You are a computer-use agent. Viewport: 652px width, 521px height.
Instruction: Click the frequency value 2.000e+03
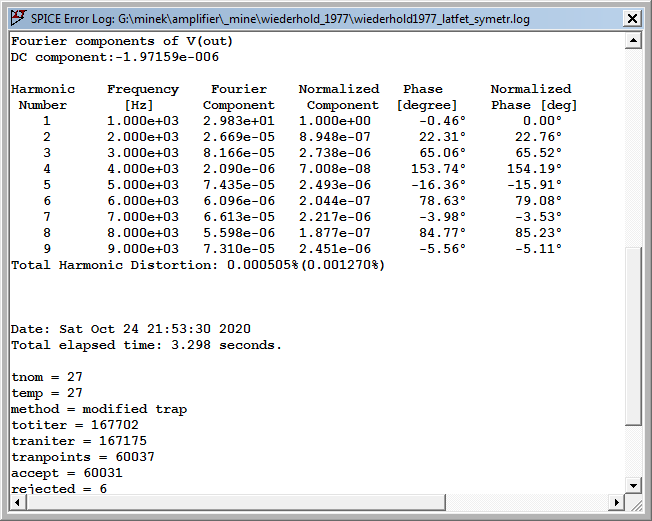click(x=143, y=137)
